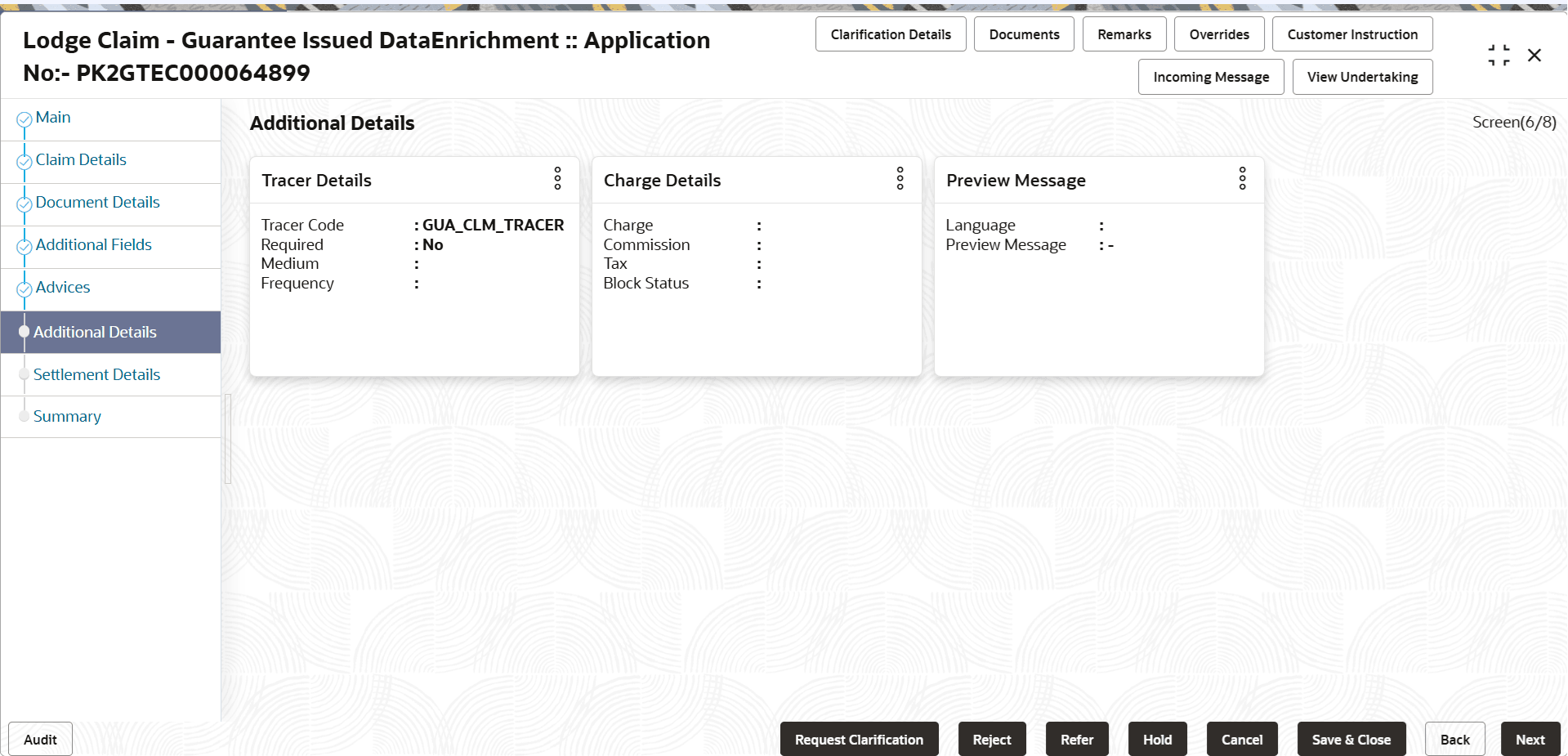Click the Charge Details card title

[662, 181]
